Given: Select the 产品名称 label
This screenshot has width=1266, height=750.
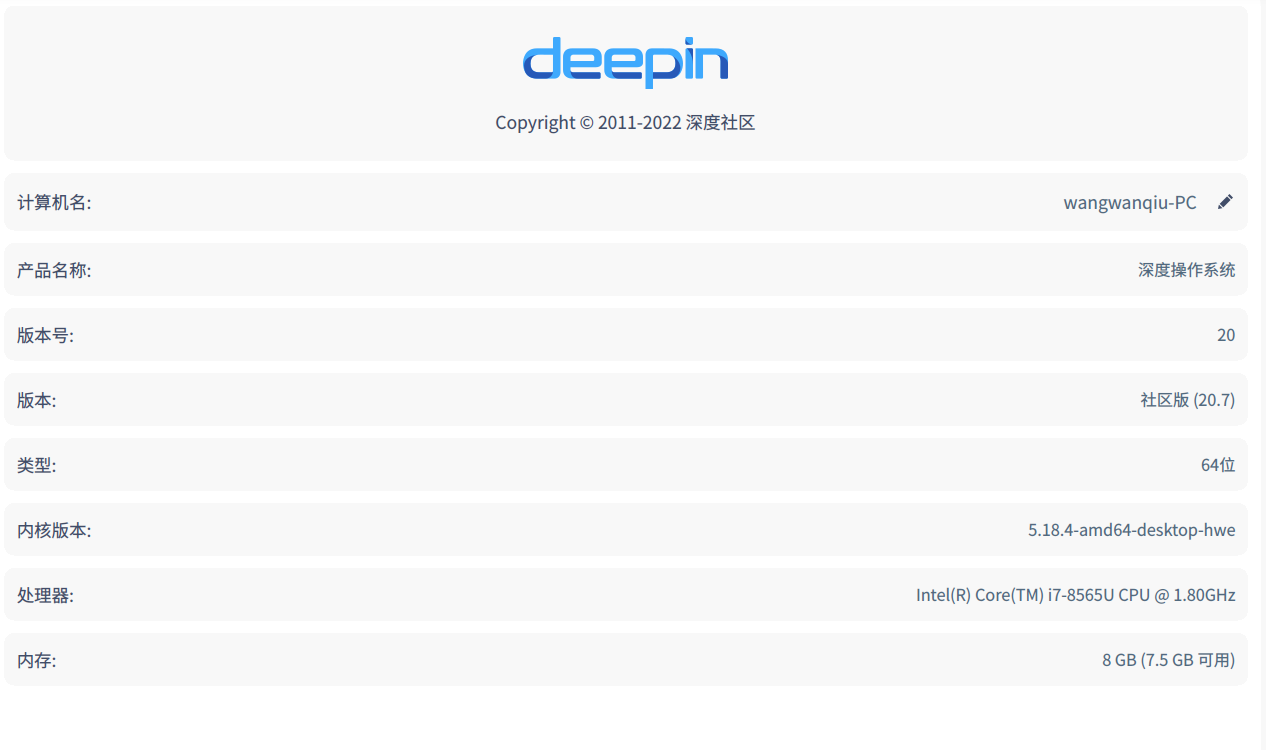Looking at the screenshot, I should 54,270.
